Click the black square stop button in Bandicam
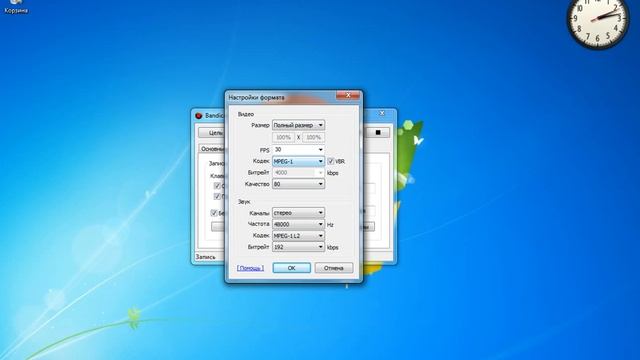 pyautogui.click(x=378, y=133)
